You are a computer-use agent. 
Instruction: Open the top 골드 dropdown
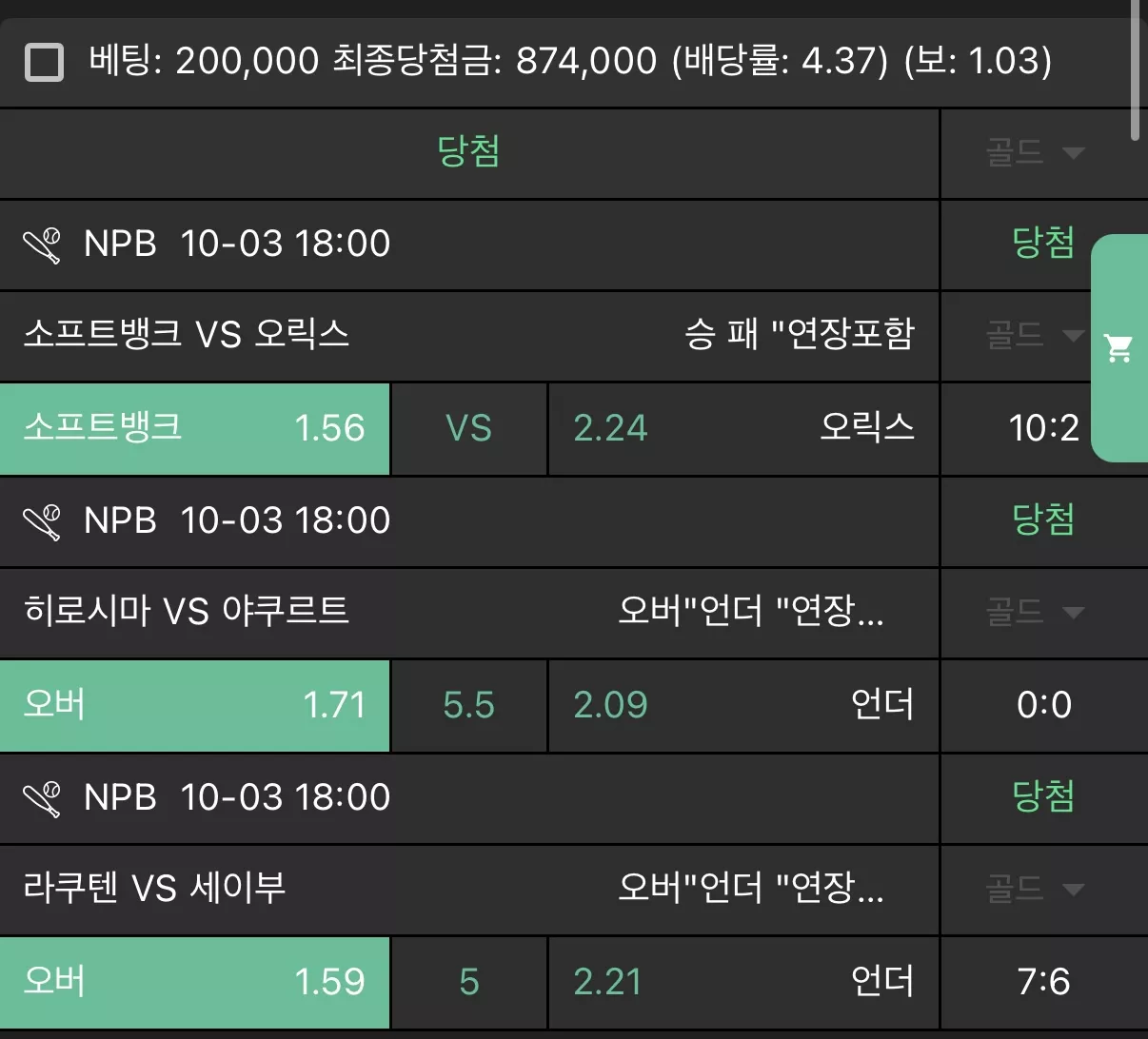pyautogui.click(x=1035, y=153)
